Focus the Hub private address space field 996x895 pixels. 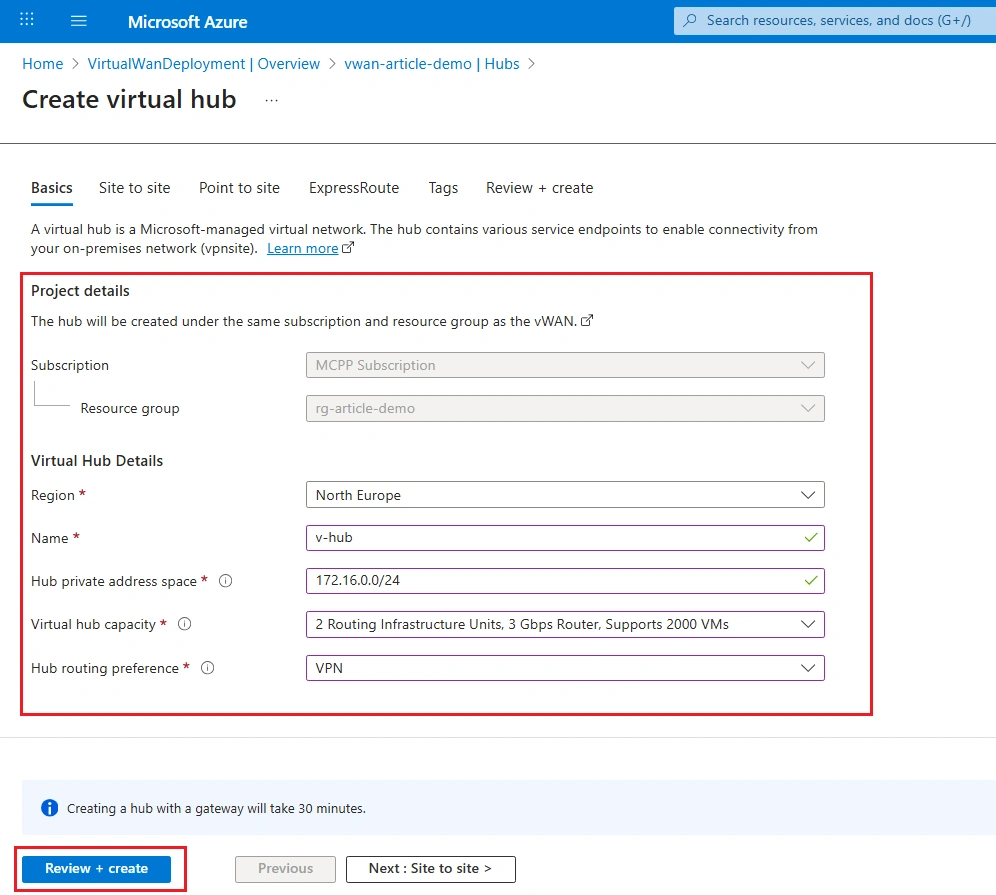pos(565,581)
